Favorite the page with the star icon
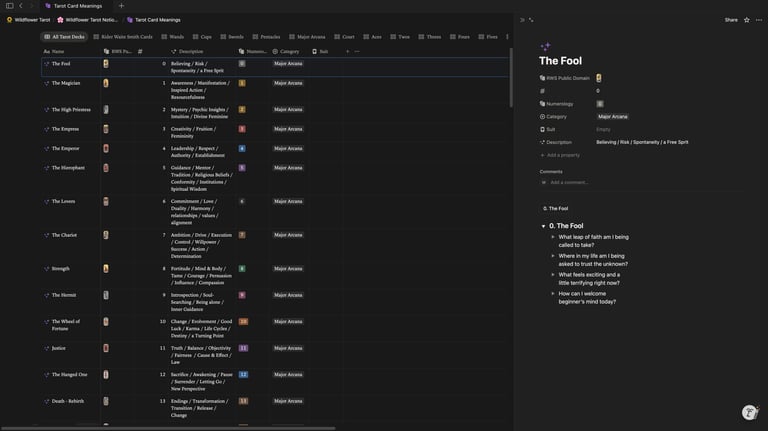 (746, 20)
